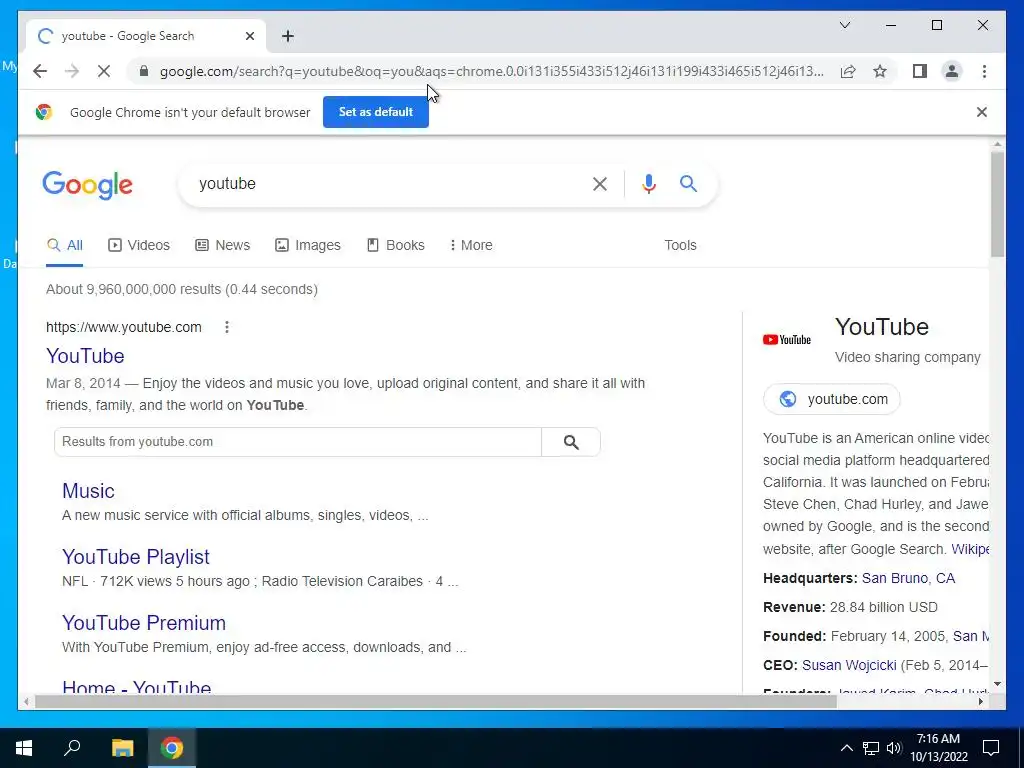Open the Music sitelink
The height and width of the screenshot is (768, 1024).
(88, 491)
